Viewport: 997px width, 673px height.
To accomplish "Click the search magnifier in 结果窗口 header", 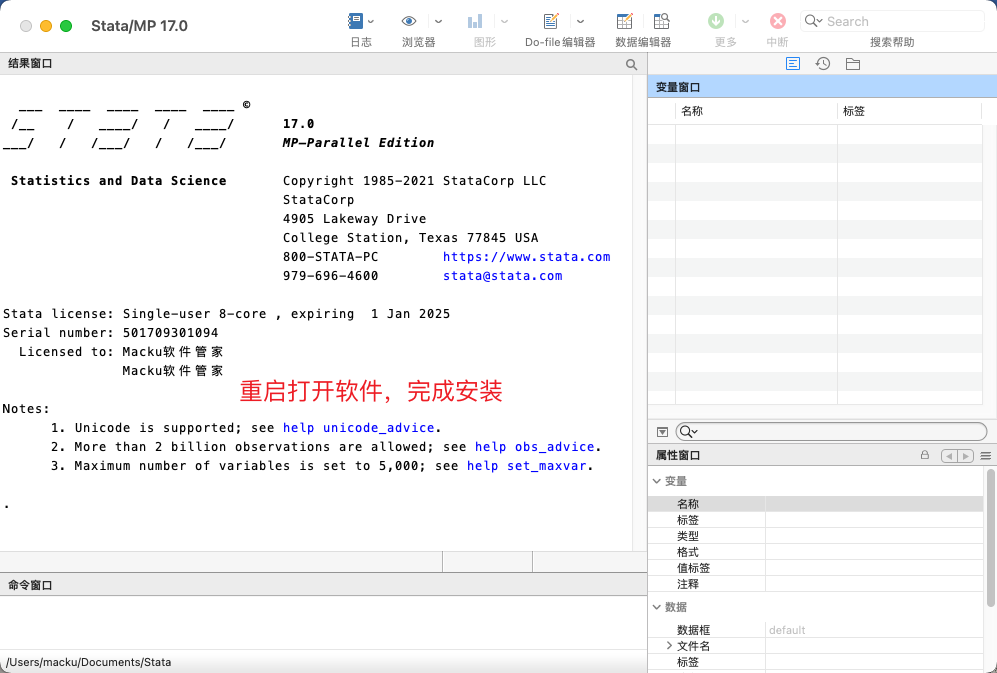I will (x=631, y=64).
